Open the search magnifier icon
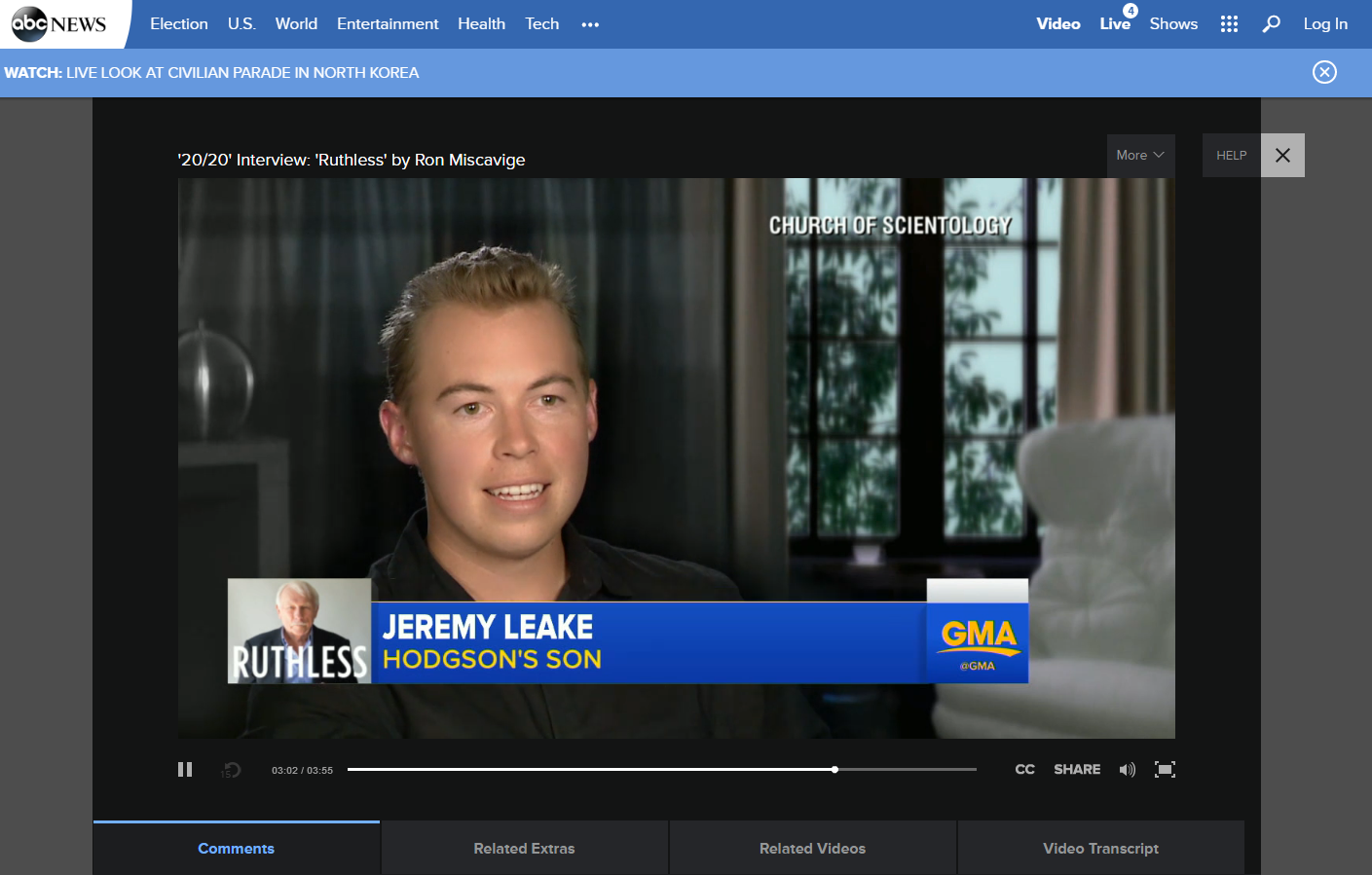The width and height of the screenshot is (1372, 875). [x=1271, y=24]
